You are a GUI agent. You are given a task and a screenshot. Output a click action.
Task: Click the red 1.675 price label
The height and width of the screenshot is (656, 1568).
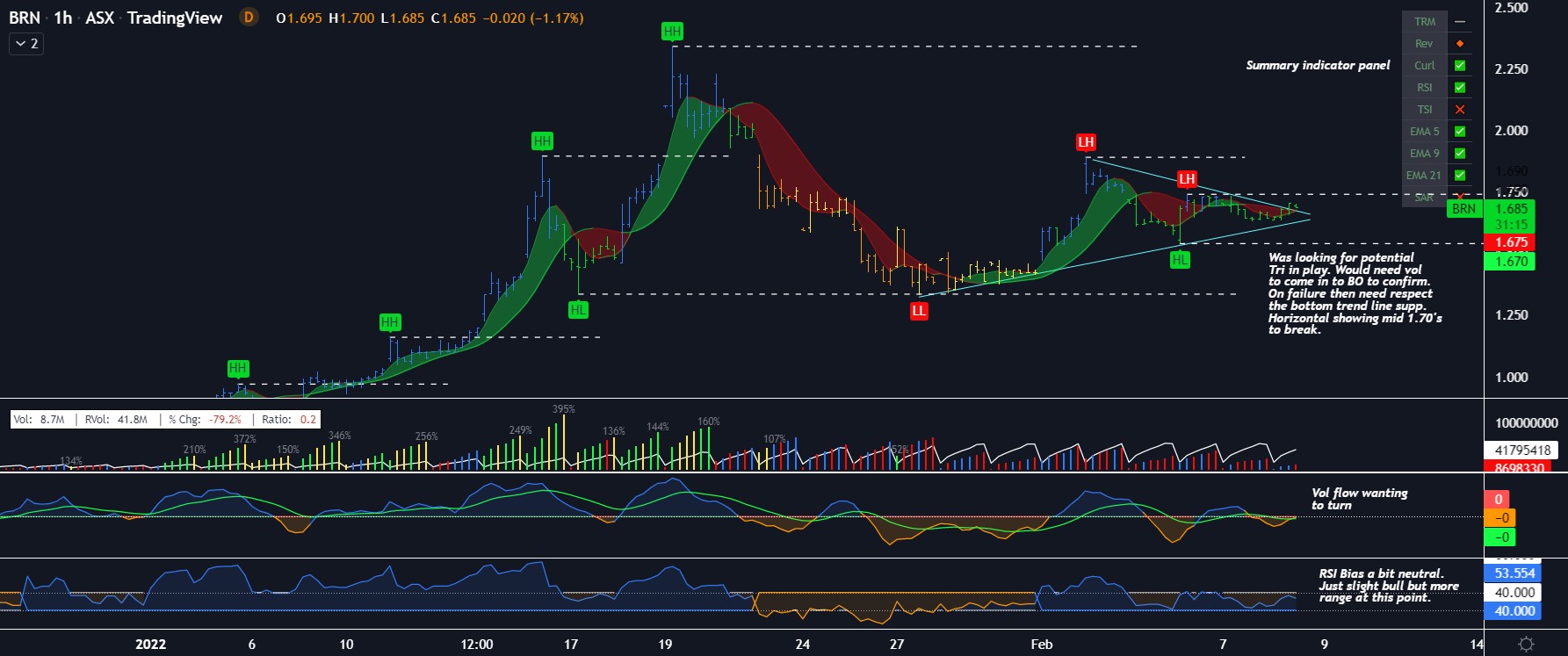[x=1510, y=242]
